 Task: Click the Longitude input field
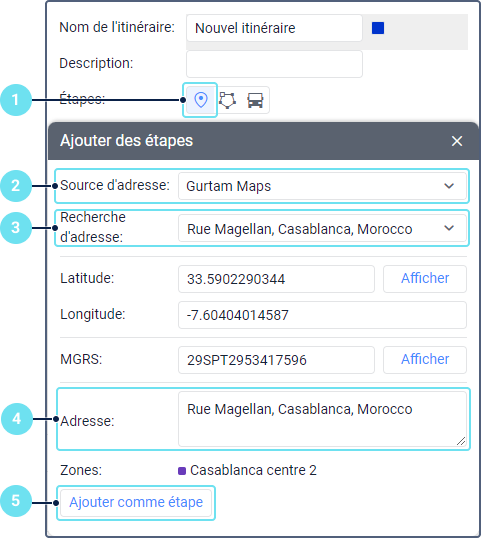322,315
